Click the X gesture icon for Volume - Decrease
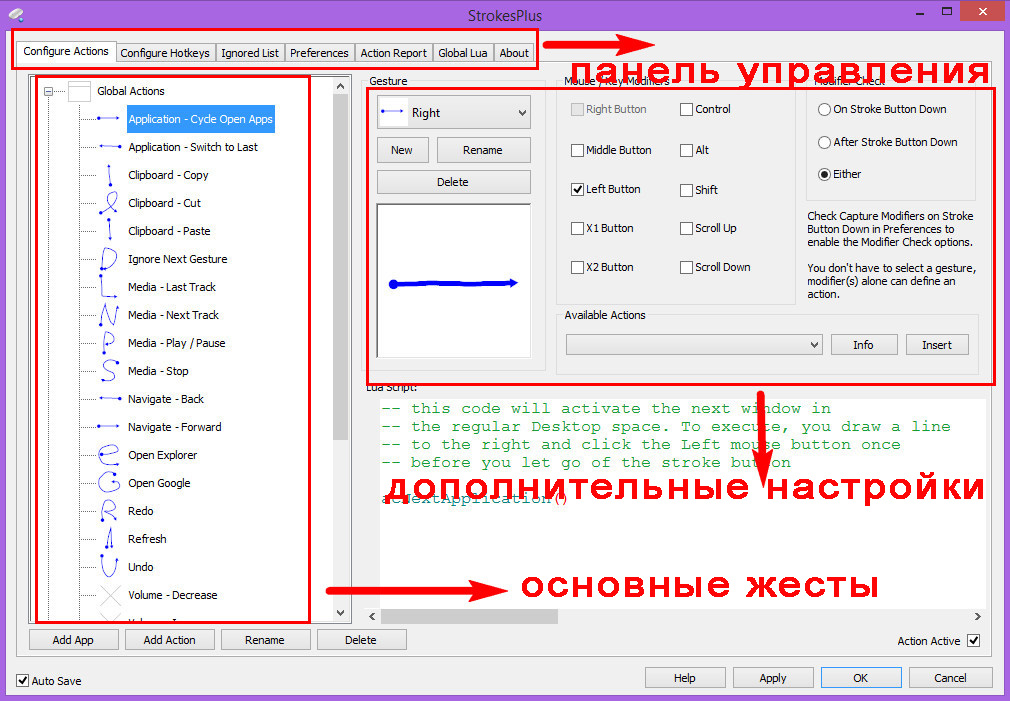1010x701 pixels. click(x=110, y=595)
